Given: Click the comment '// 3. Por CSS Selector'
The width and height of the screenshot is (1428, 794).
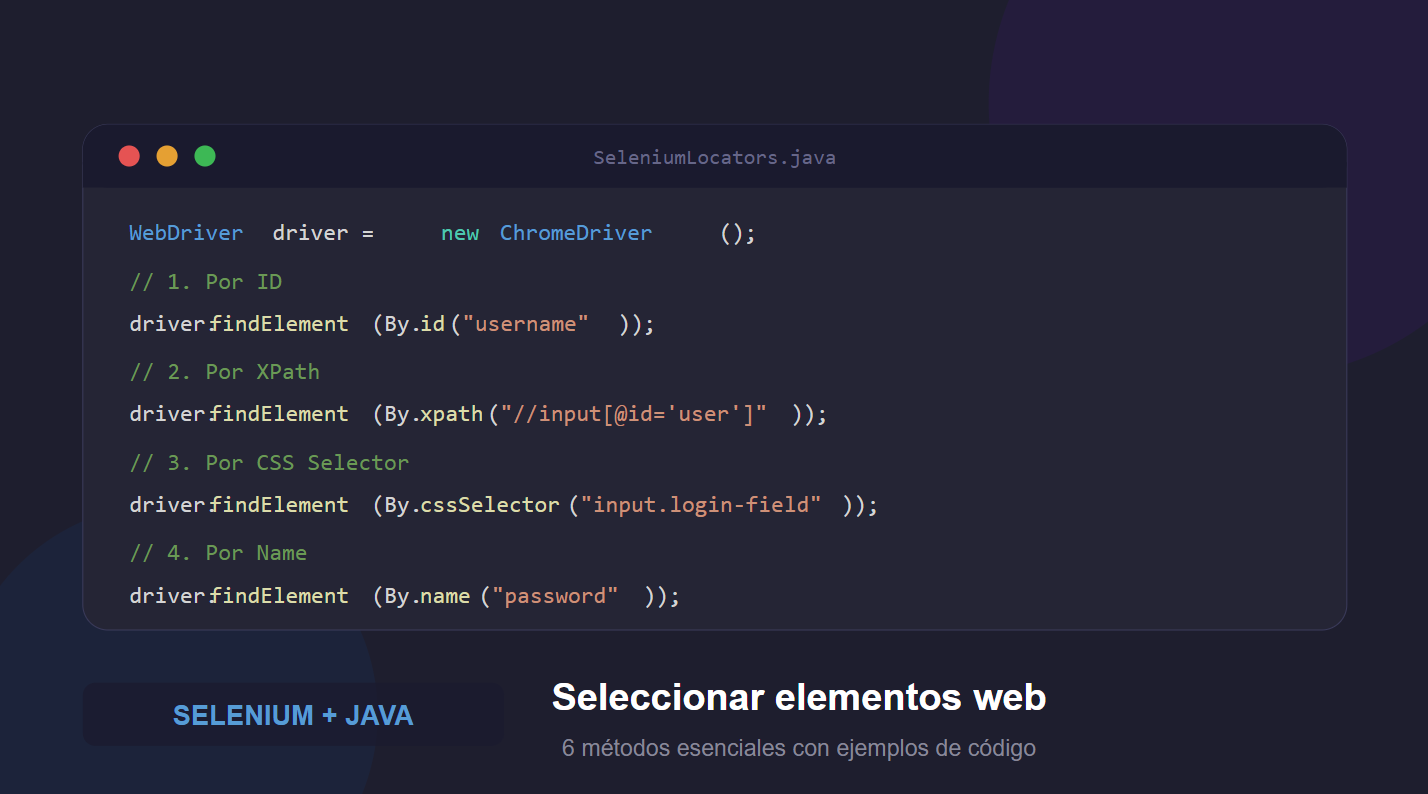Looking at the screenshot, I should pos(268,462).
